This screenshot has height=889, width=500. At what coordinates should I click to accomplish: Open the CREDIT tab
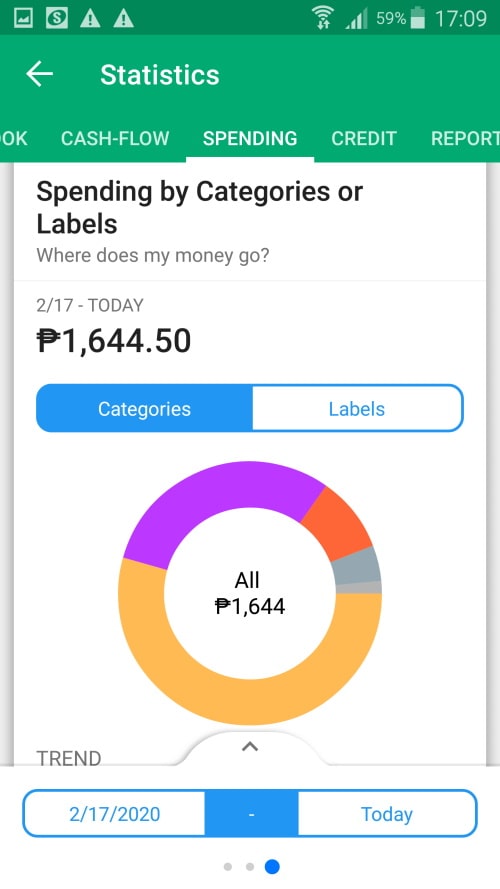pyautogui.click(x=364, y=138)
